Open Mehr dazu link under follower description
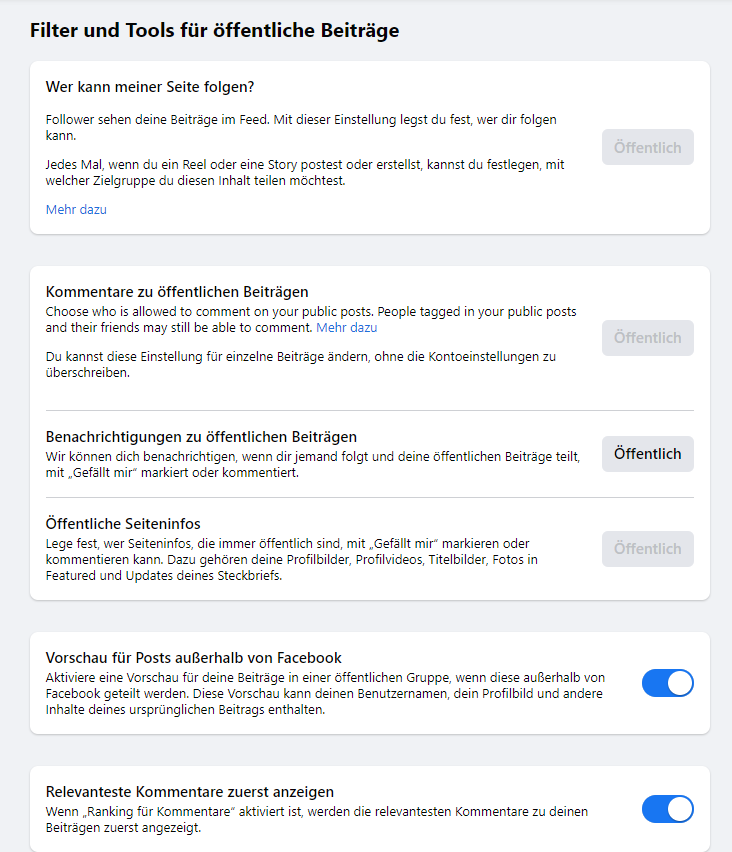Screen dimensions: 732x852 coord(76,210)
